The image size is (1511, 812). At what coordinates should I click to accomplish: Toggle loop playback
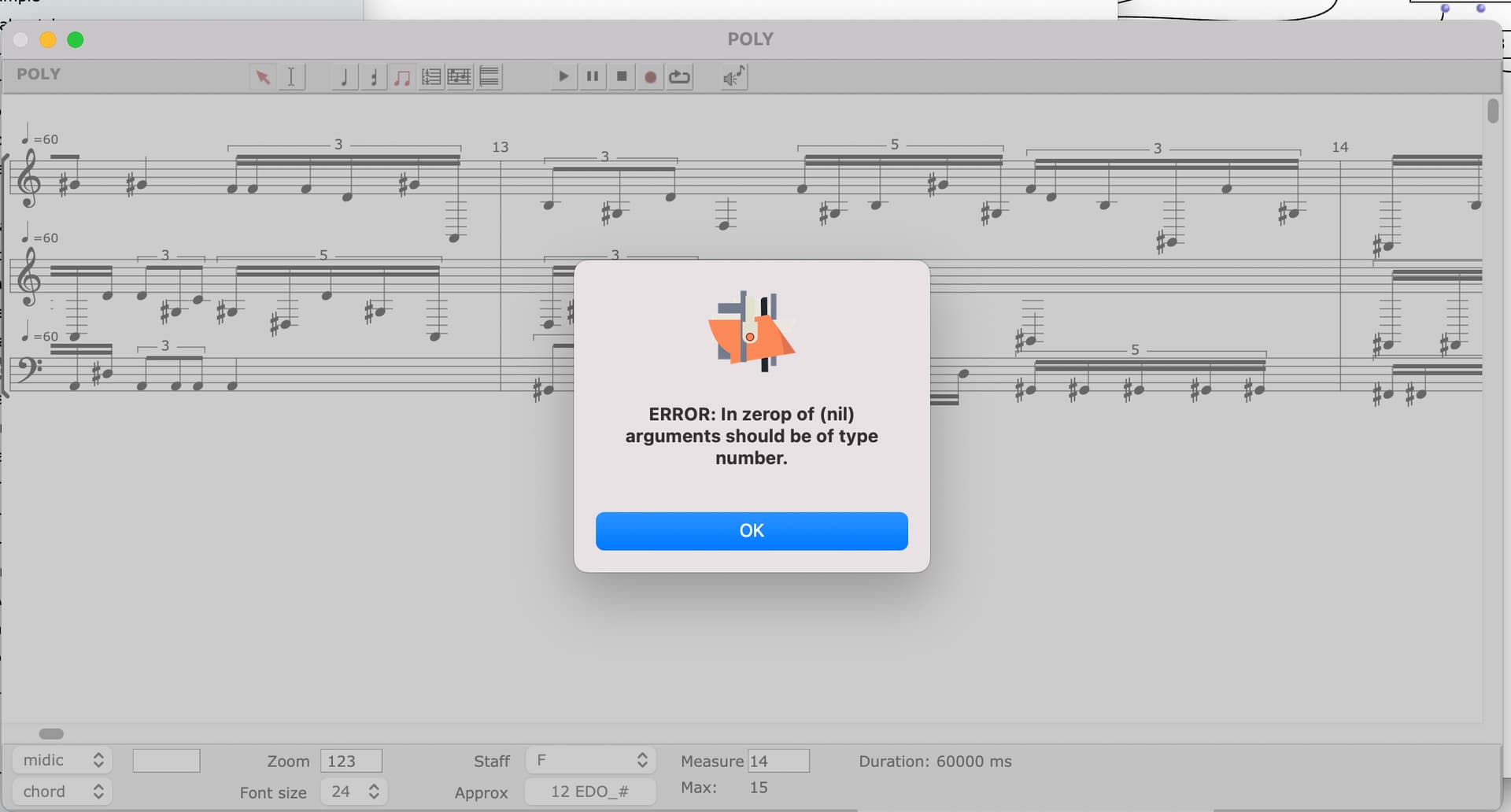click(679, 77)
